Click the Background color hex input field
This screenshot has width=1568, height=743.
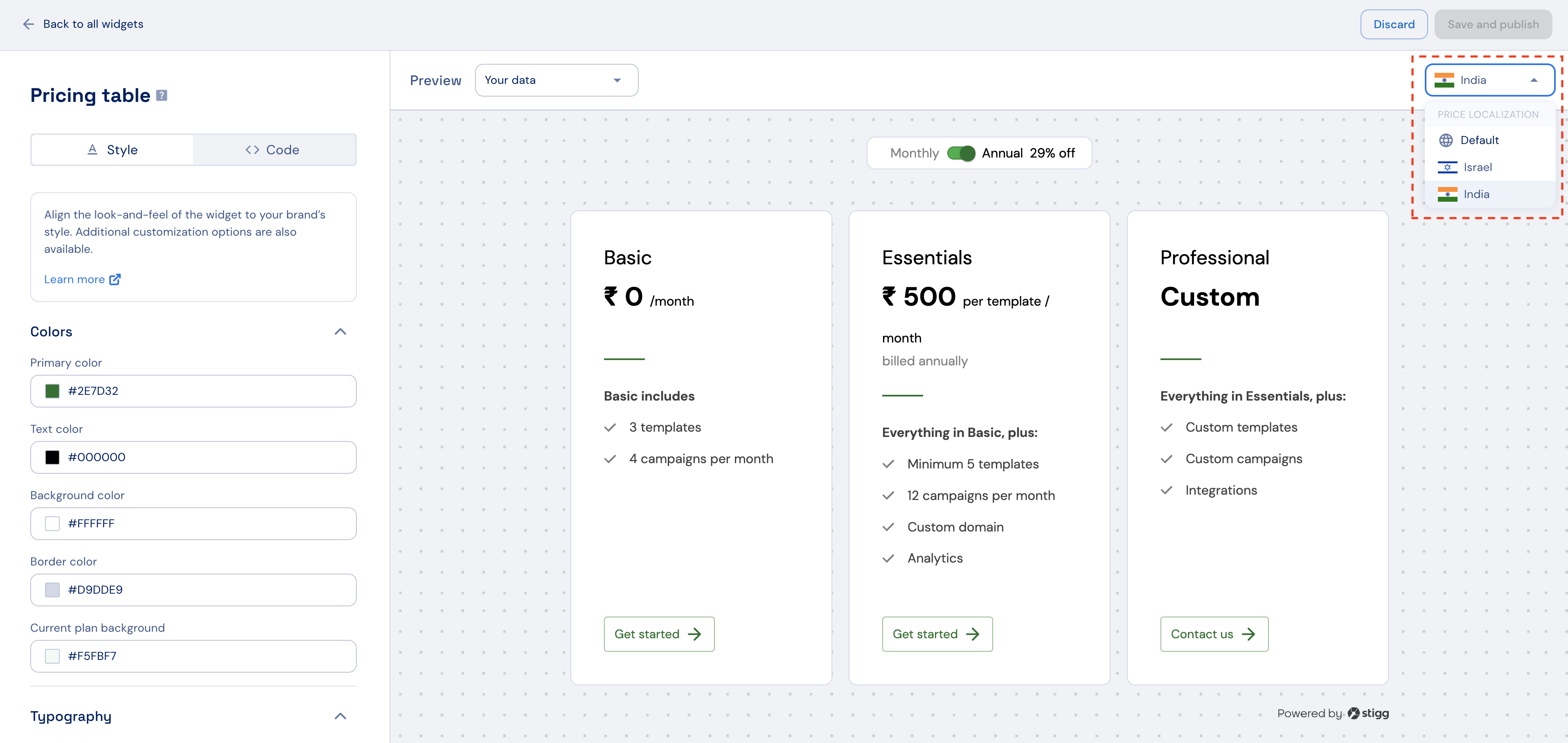tap(194, 524)
